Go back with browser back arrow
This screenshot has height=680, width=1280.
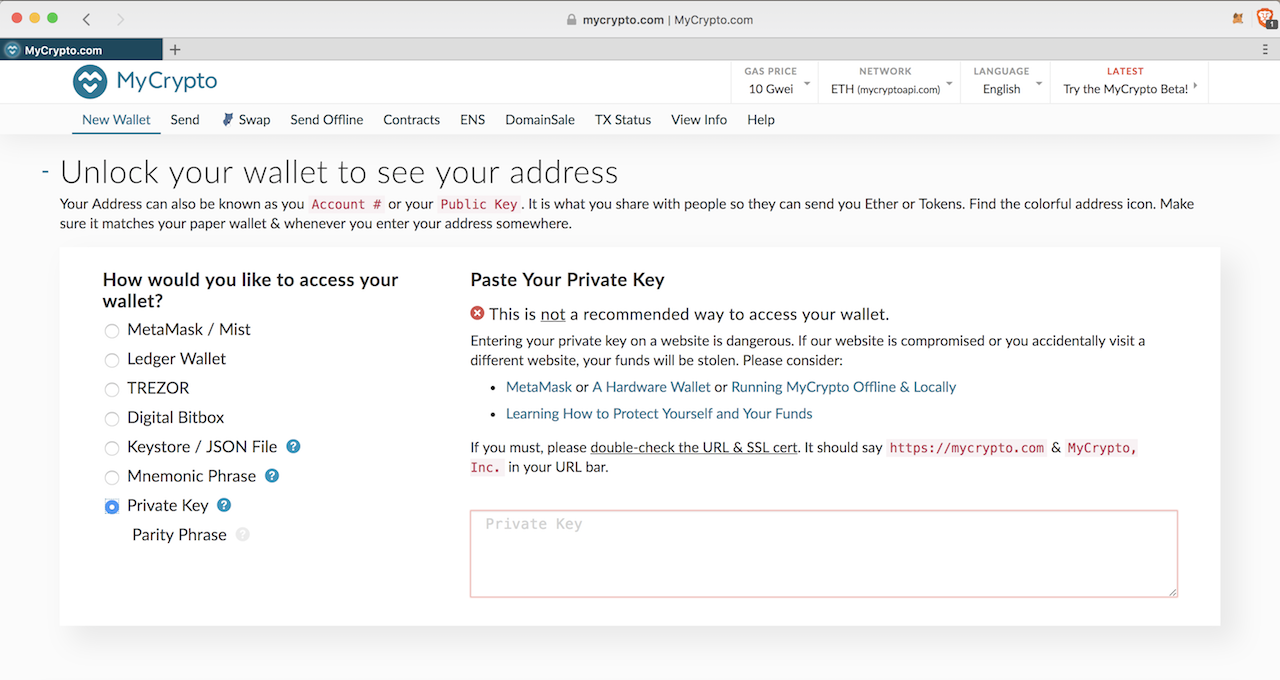(x=87, y=19)
